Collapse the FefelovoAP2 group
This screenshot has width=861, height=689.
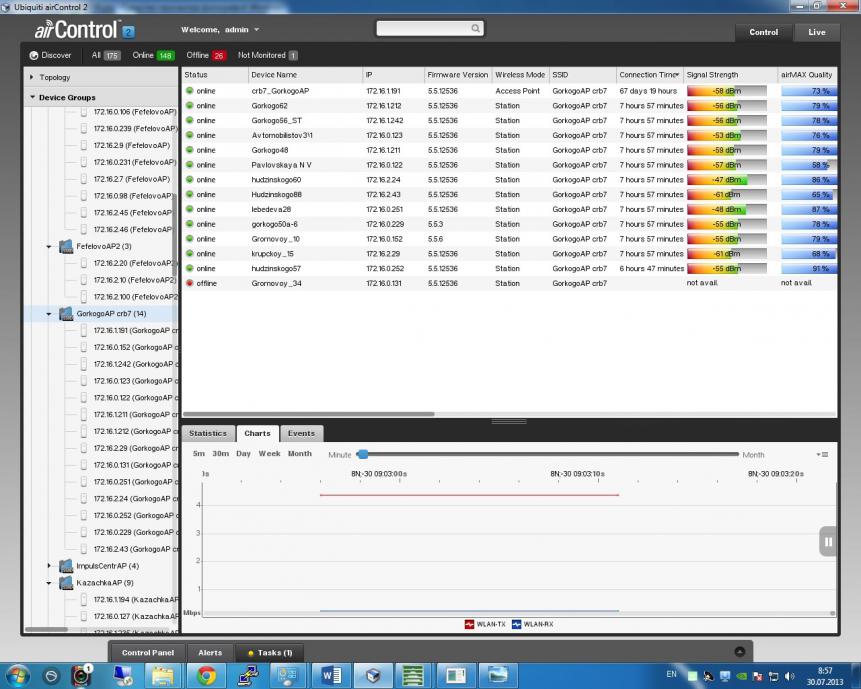pyautogui.click(x=49, y=246)
